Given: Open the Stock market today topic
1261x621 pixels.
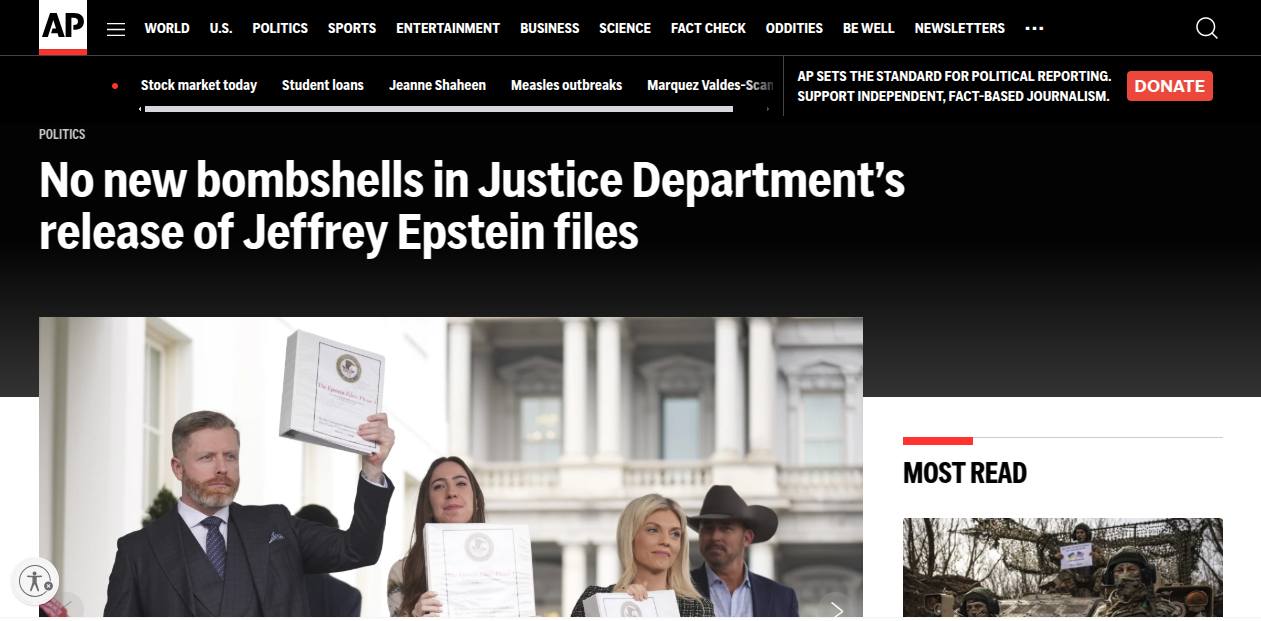Looking at the screenshot, I should pos(199,85).
